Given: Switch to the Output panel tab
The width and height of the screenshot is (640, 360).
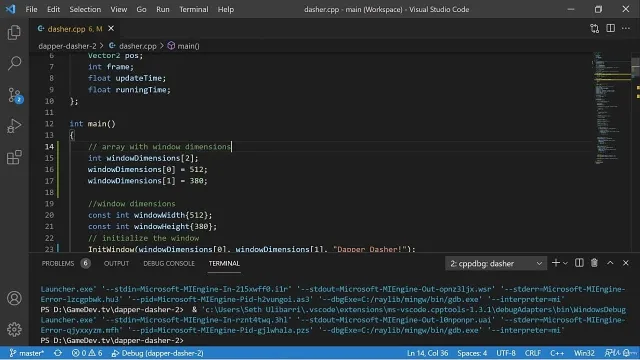Looking at the screenshot, I should tap(116, 263).
